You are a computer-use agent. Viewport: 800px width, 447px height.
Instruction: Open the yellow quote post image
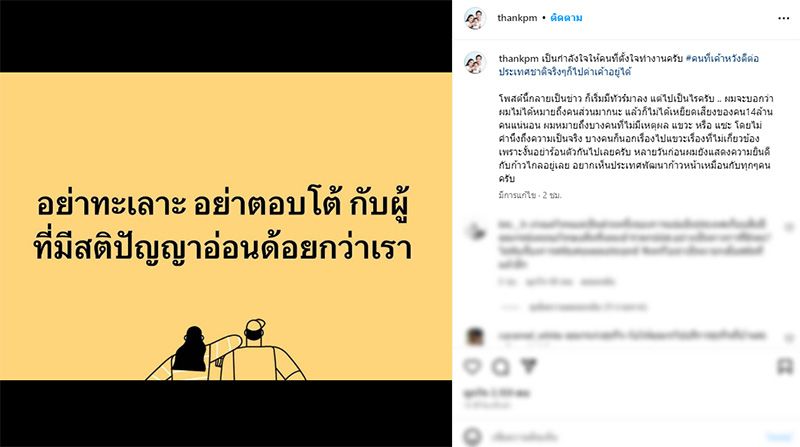(x=226, y=226)
